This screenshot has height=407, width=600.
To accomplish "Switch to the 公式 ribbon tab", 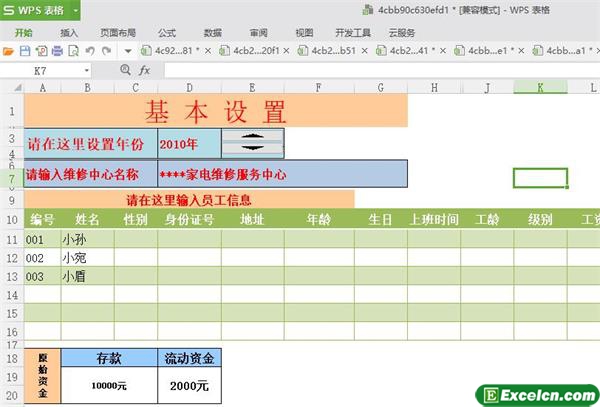I will (166, 32).
